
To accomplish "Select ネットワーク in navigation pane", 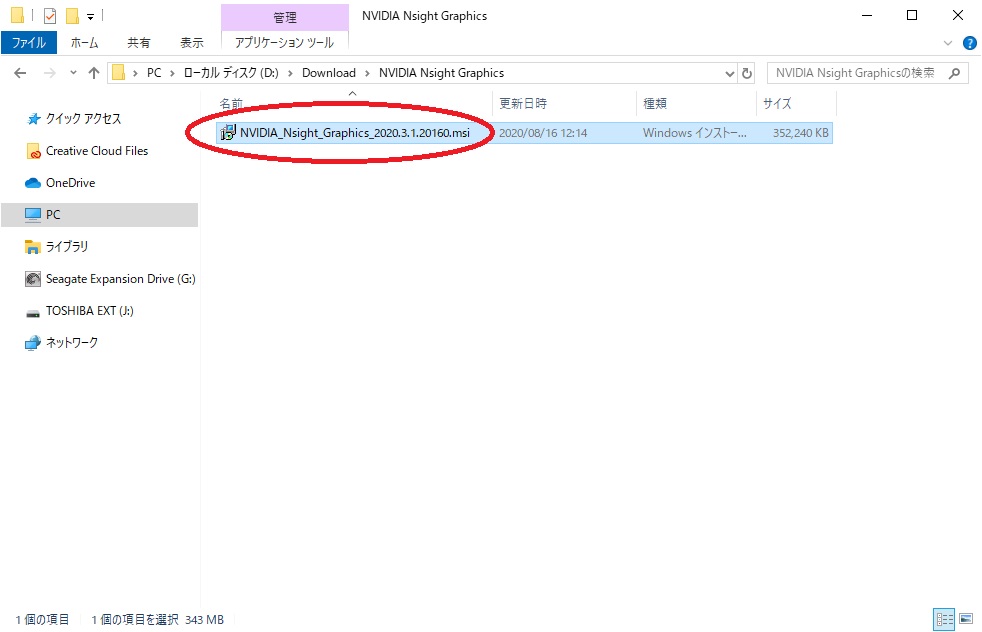I will tap(72, 343).
